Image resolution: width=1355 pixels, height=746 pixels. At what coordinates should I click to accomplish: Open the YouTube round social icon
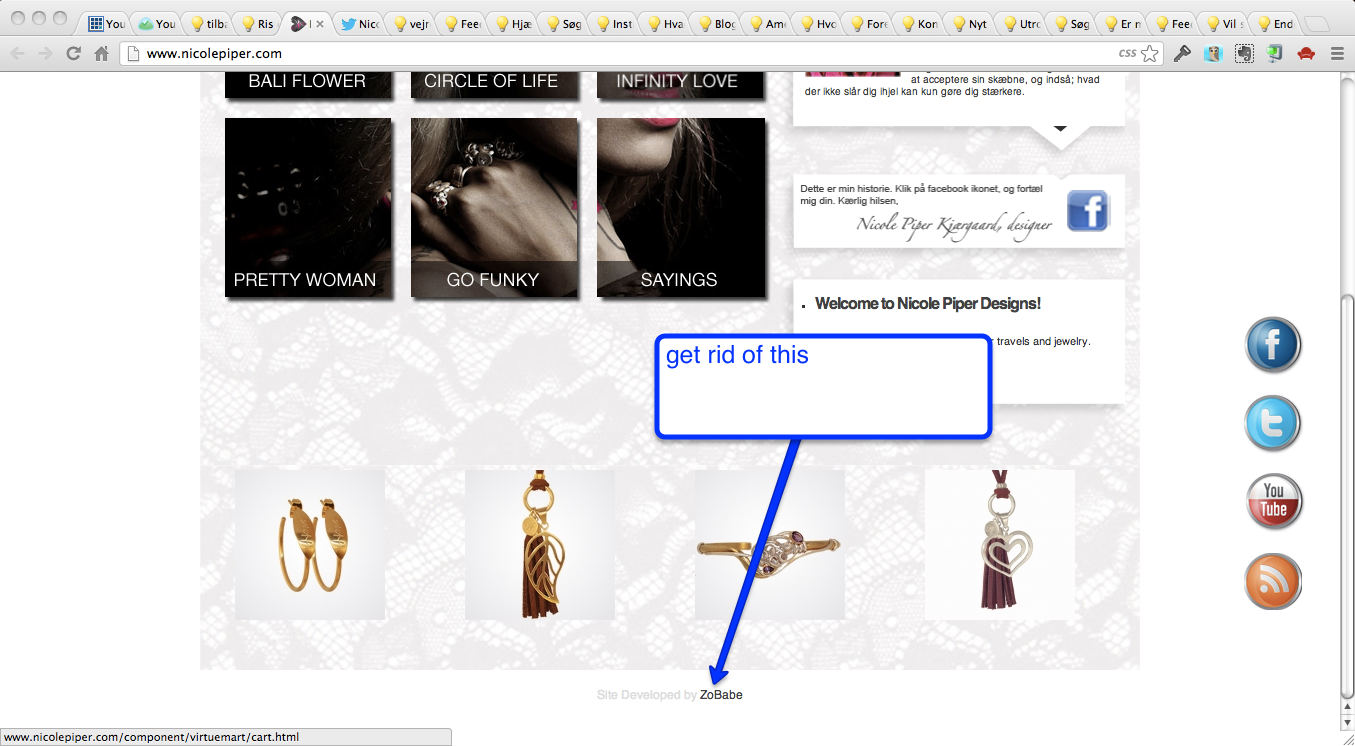1273,502
